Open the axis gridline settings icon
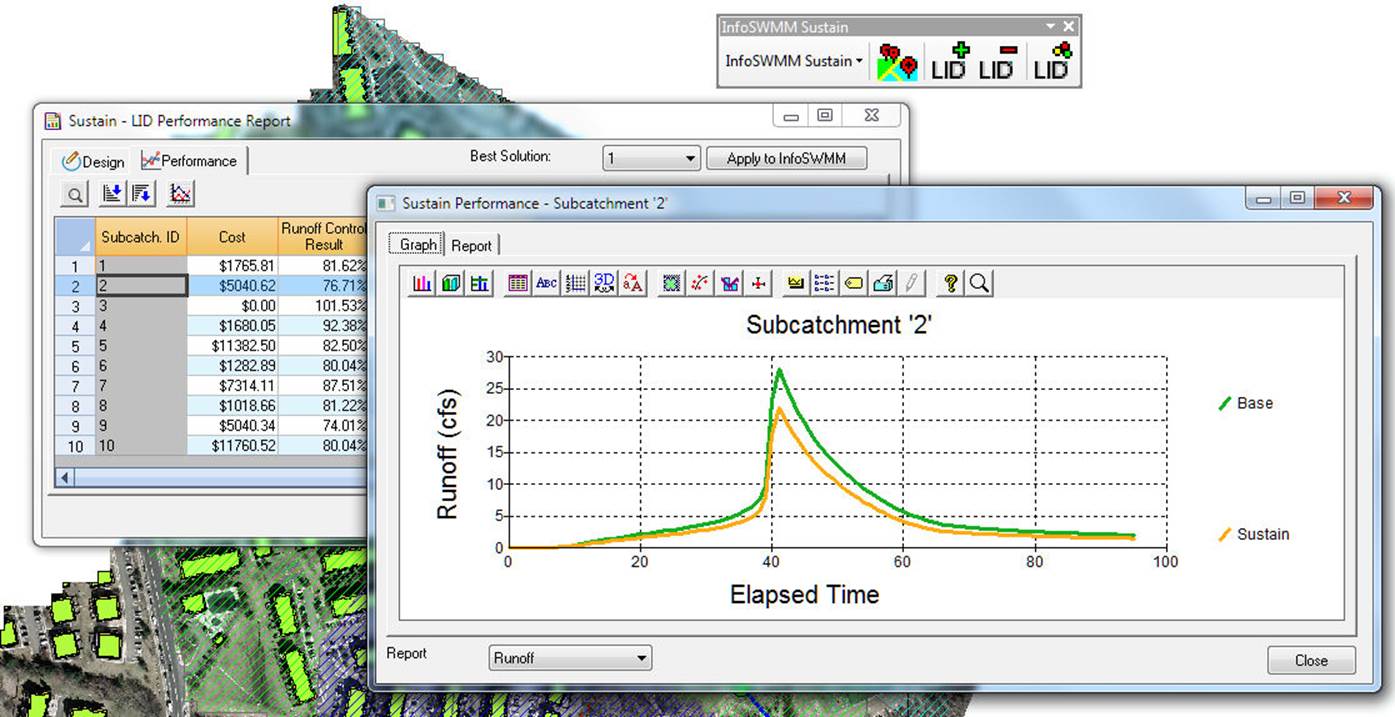 [575, 282]
